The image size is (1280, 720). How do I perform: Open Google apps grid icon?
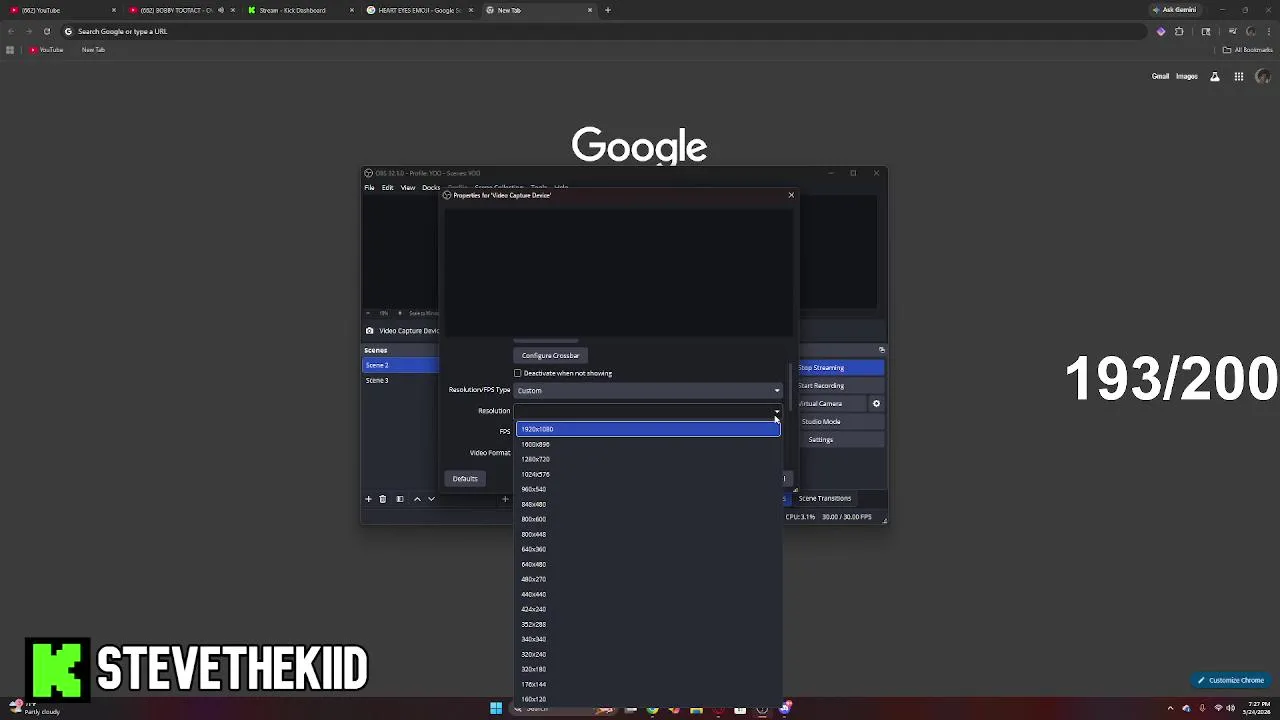coord(1239,77)
